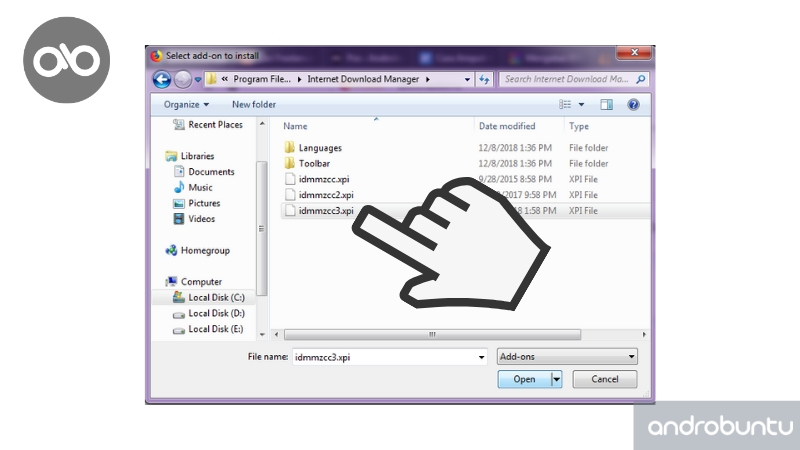Click the Toolbar folder icon

tap(290, 163)
